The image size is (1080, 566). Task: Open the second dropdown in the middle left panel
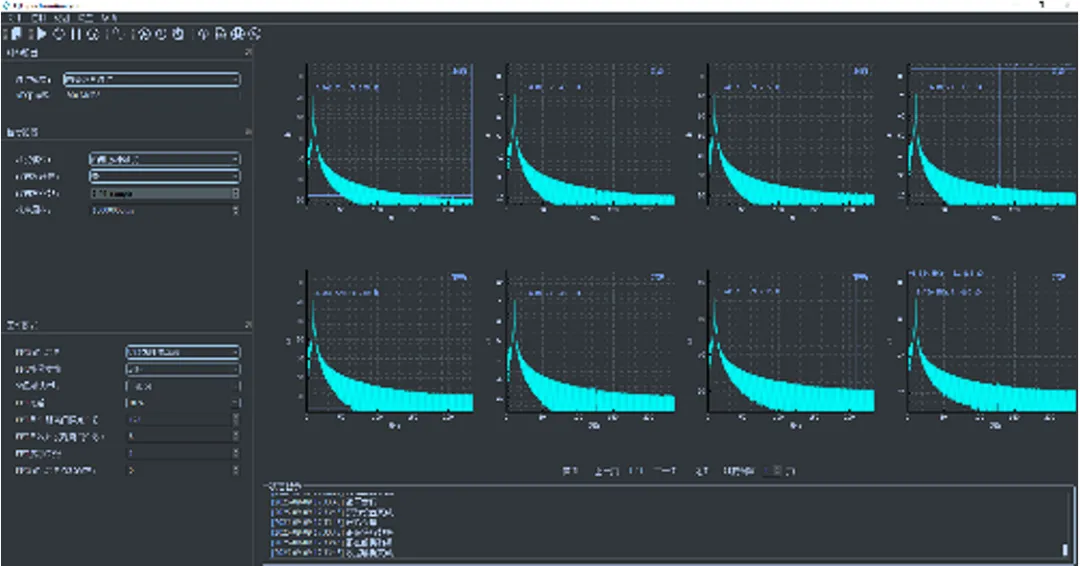pos(164,176)
